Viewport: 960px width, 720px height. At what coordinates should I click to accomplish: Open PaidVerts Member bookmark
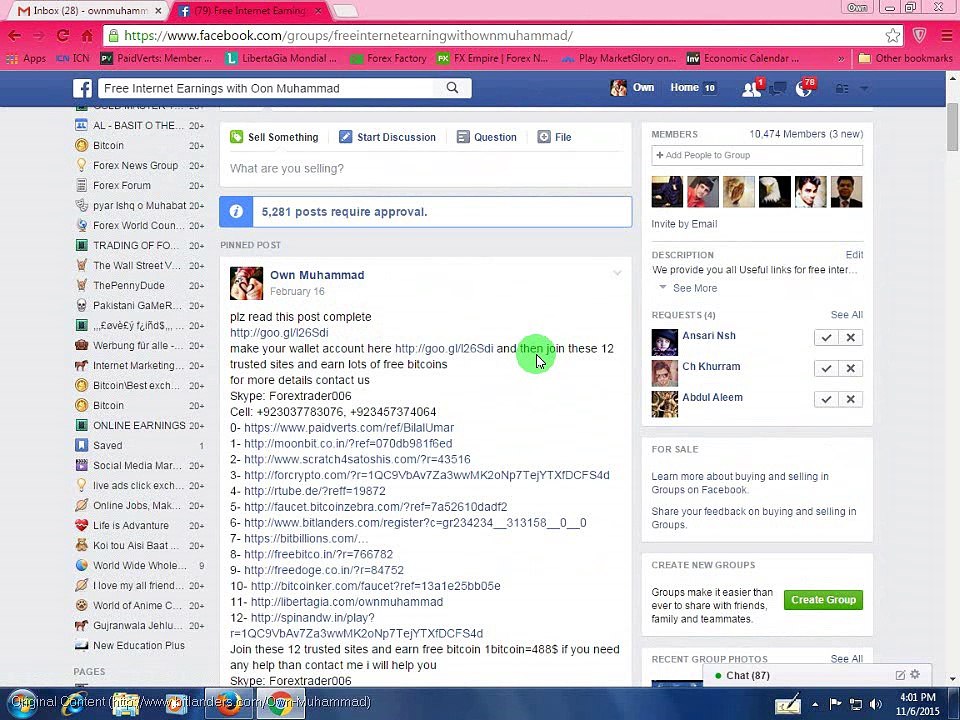(x=156, y=58)
